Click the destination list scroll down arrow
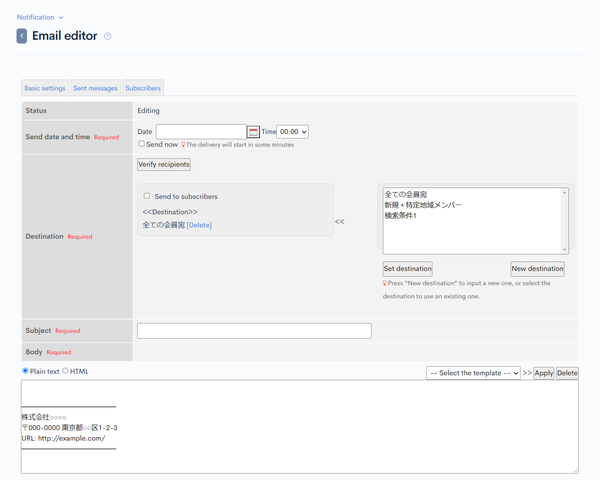The width and height of the screenshot is (600, 480). tap(564, 250)
